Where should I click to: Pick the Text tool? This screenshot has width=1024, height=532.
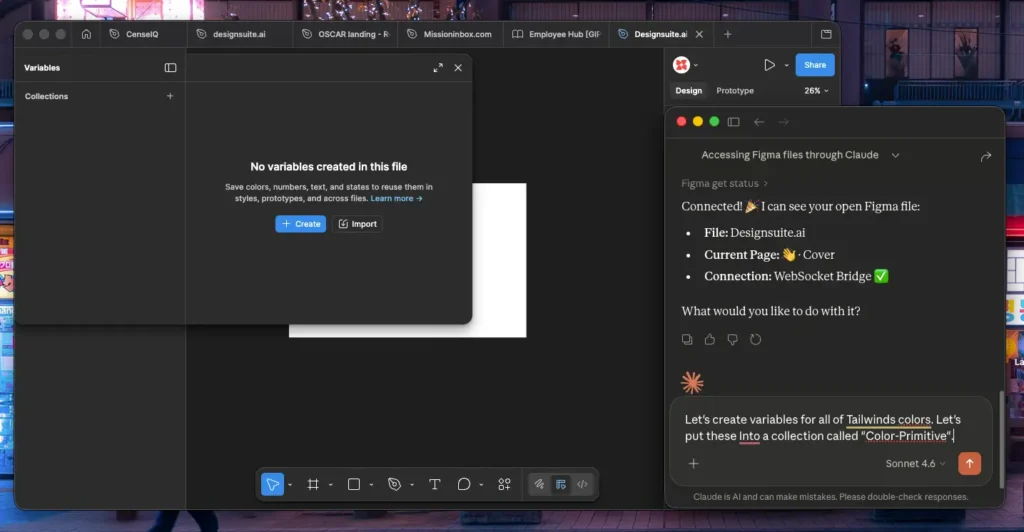click(x=434, y=484)
